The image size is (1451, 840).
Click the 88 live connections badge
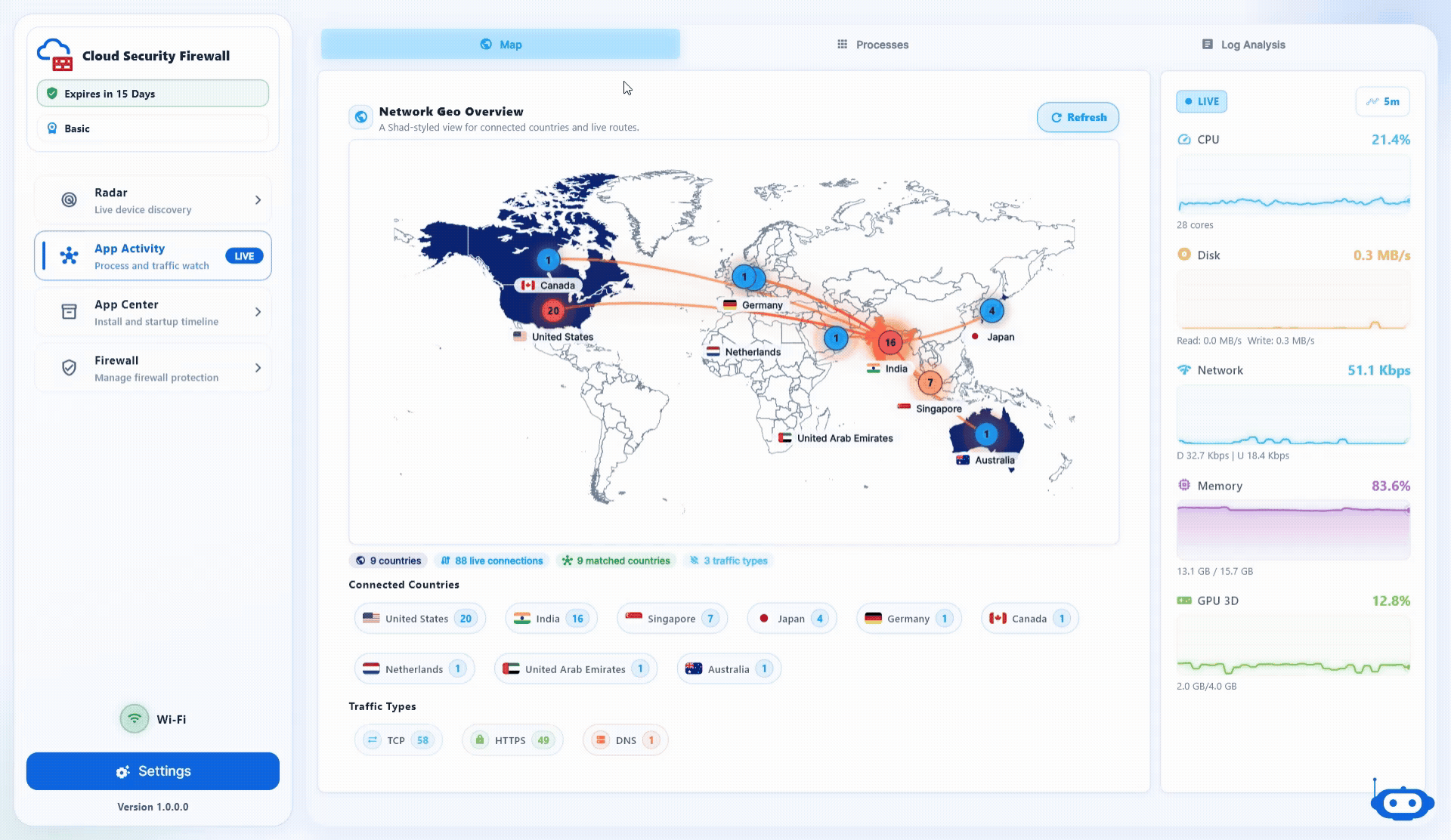492,561
